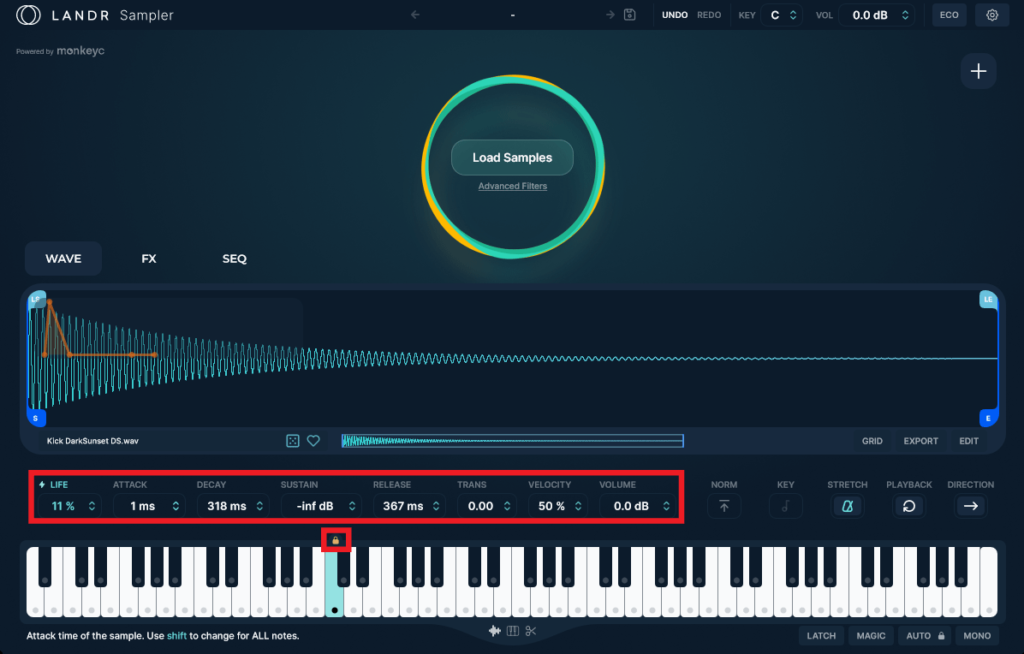Switch to the FX tab
1024x654 pixels.
pos(149,259)
